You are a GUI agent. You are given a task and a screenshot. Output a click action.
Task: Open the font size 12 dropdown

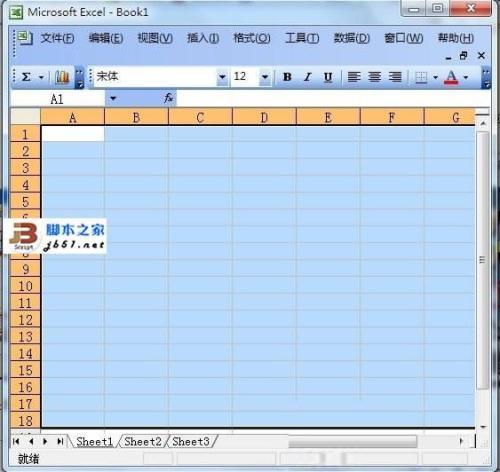[265, 77]
